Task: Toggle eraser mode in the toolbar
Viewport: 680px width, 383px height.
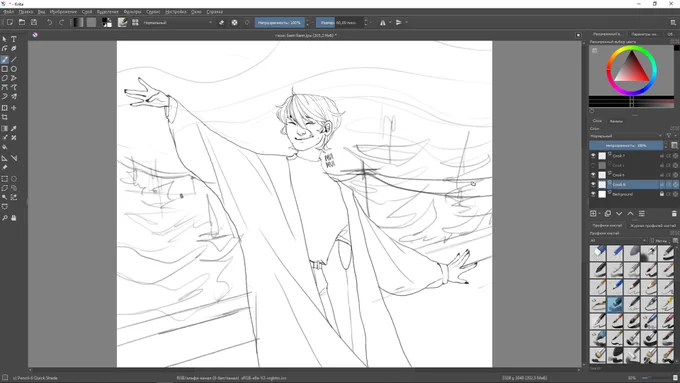Action: (221, 22)
